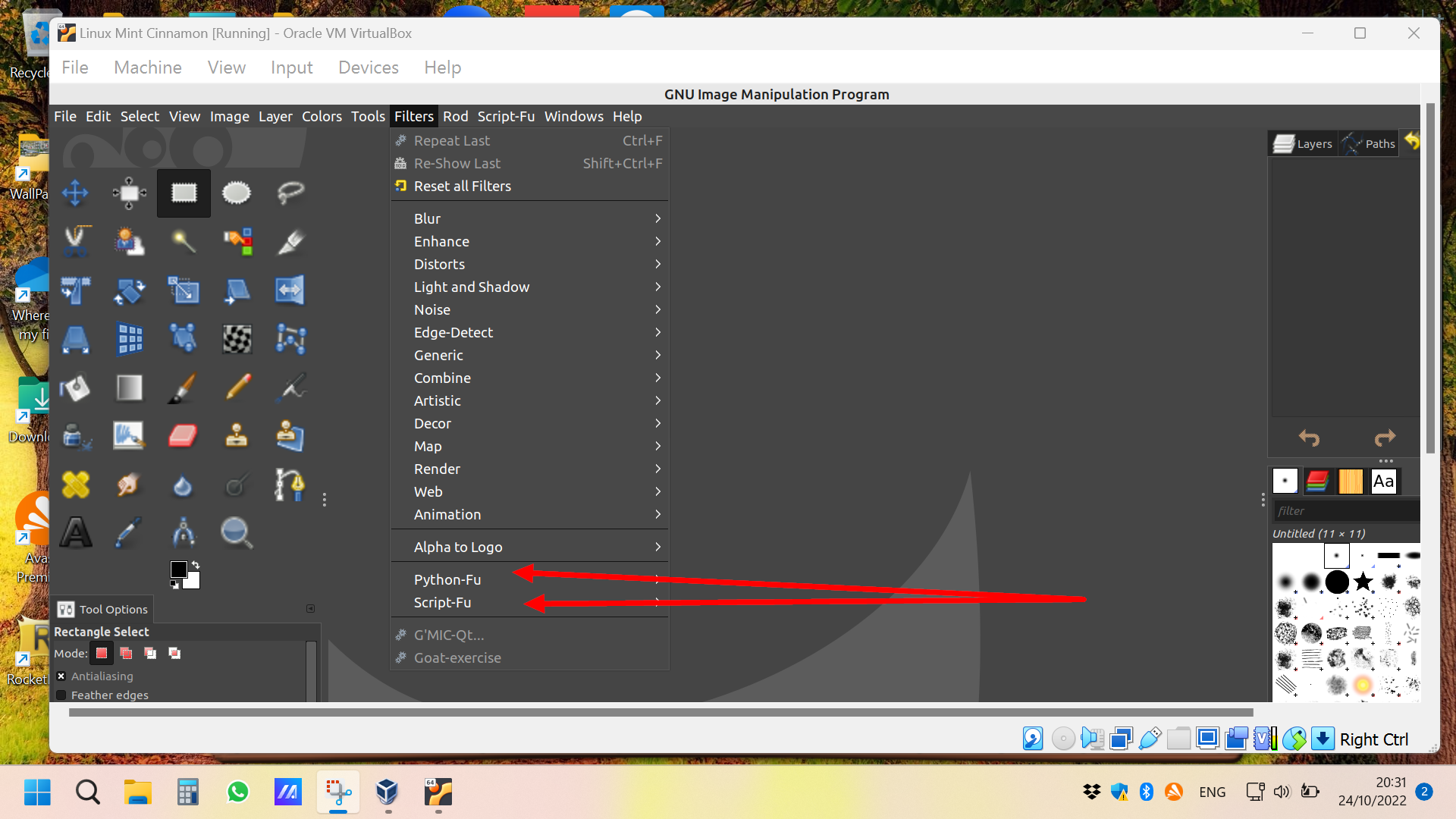Select the Foreground Select tool
This screenshot has width=1456, height=819.
click(130, 242)
